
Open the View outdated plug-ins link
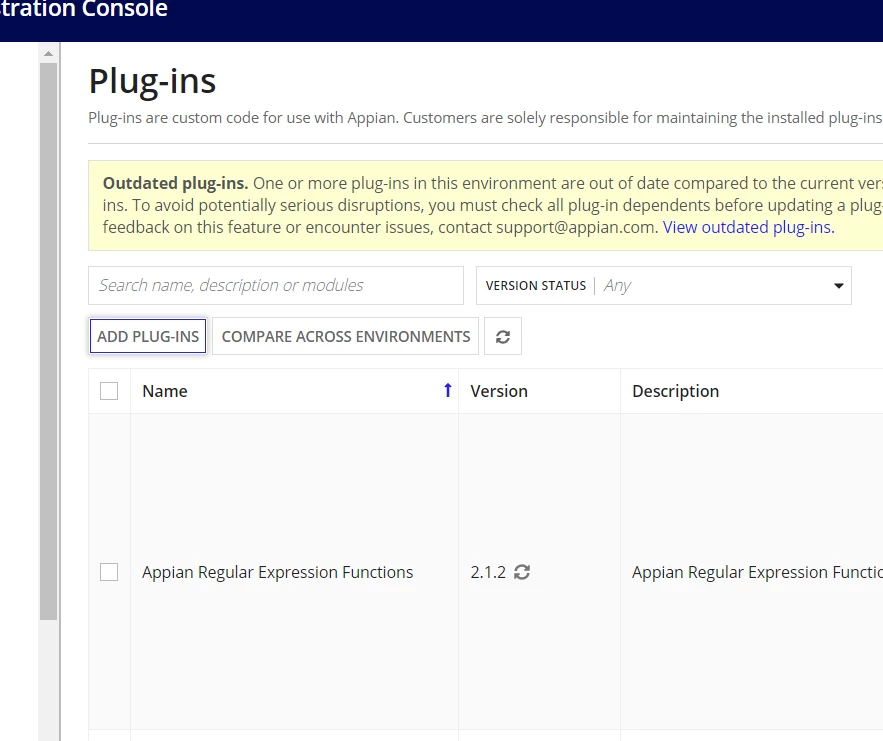pos(748,227)
